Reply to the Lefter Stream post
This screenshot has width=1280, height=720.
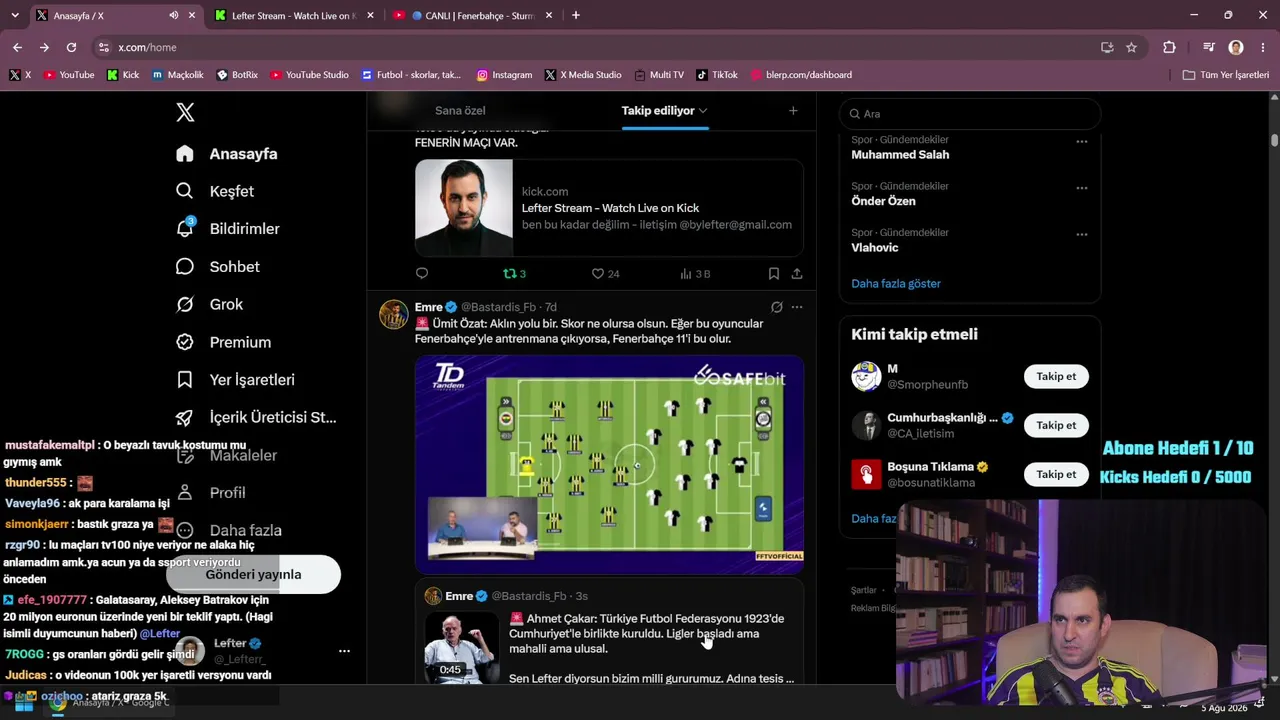click(422, 274)
